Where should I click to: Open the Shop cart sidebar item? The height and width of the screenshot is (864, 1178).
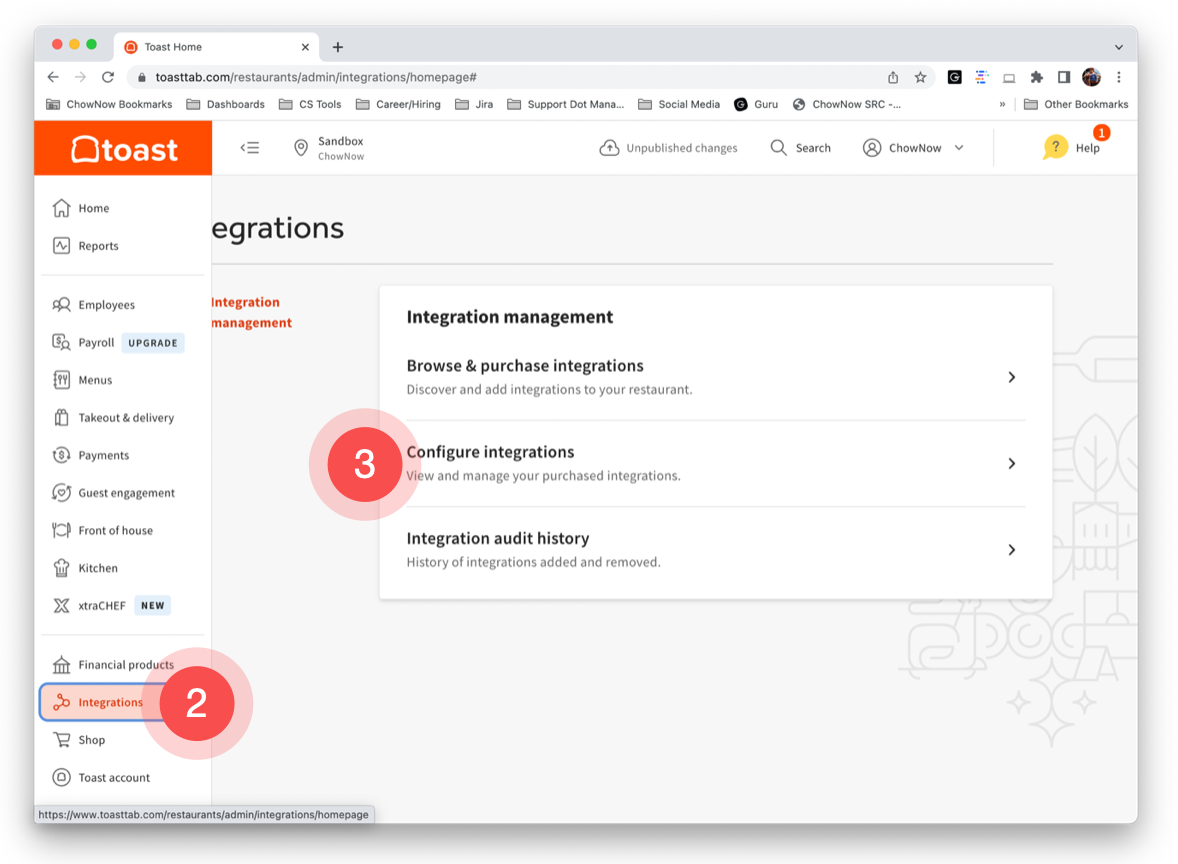click(91, 740)
